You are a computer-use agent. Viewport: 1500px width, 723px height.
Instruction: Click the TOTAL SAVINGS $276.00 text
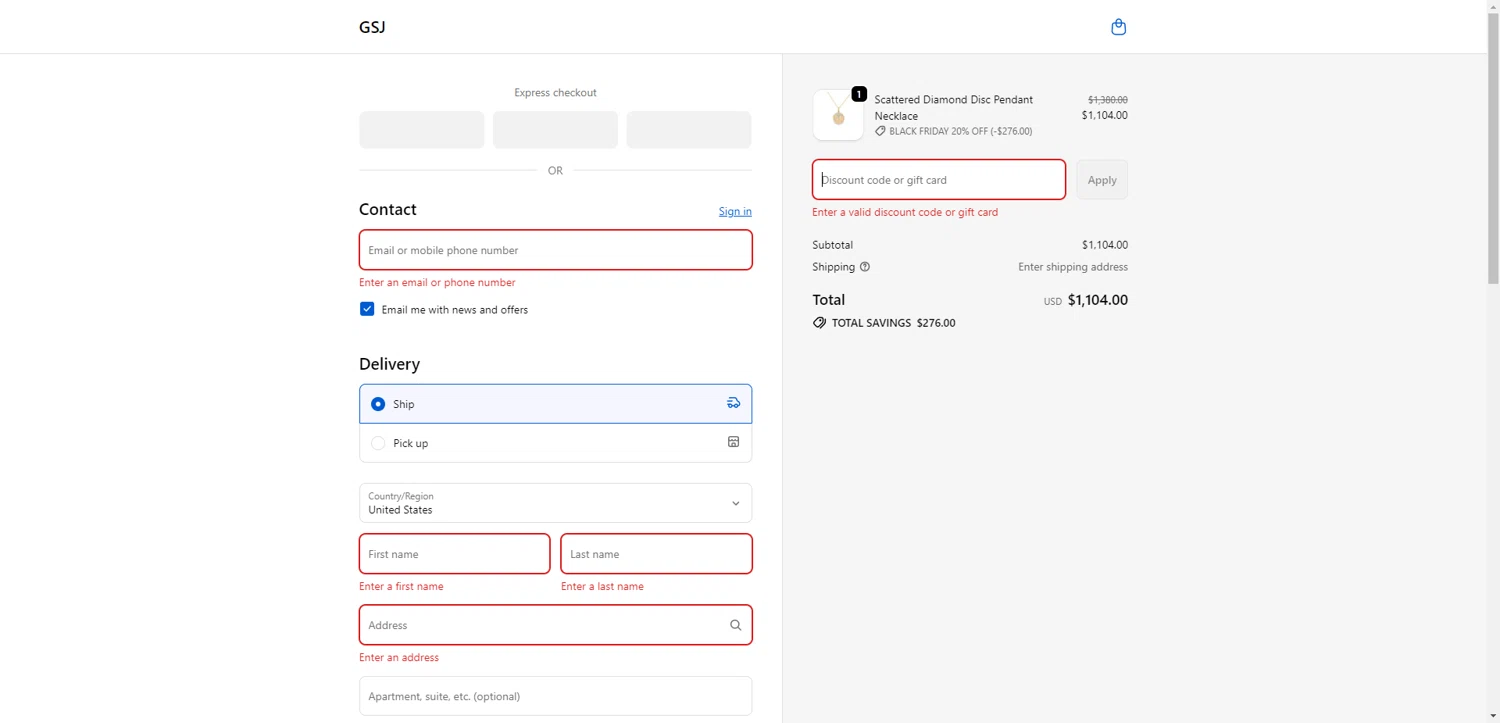893,323
